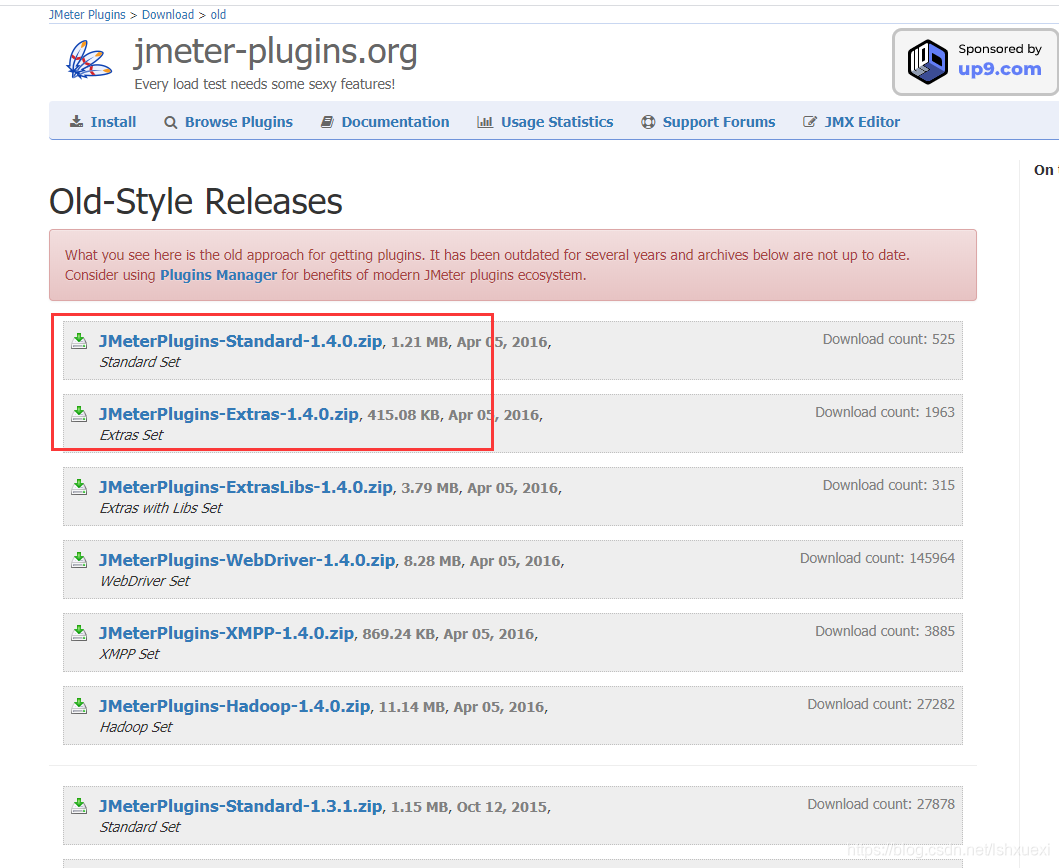Click the 'Download count: 27878' text
The image size is (1059, 868).
[881, 804]
